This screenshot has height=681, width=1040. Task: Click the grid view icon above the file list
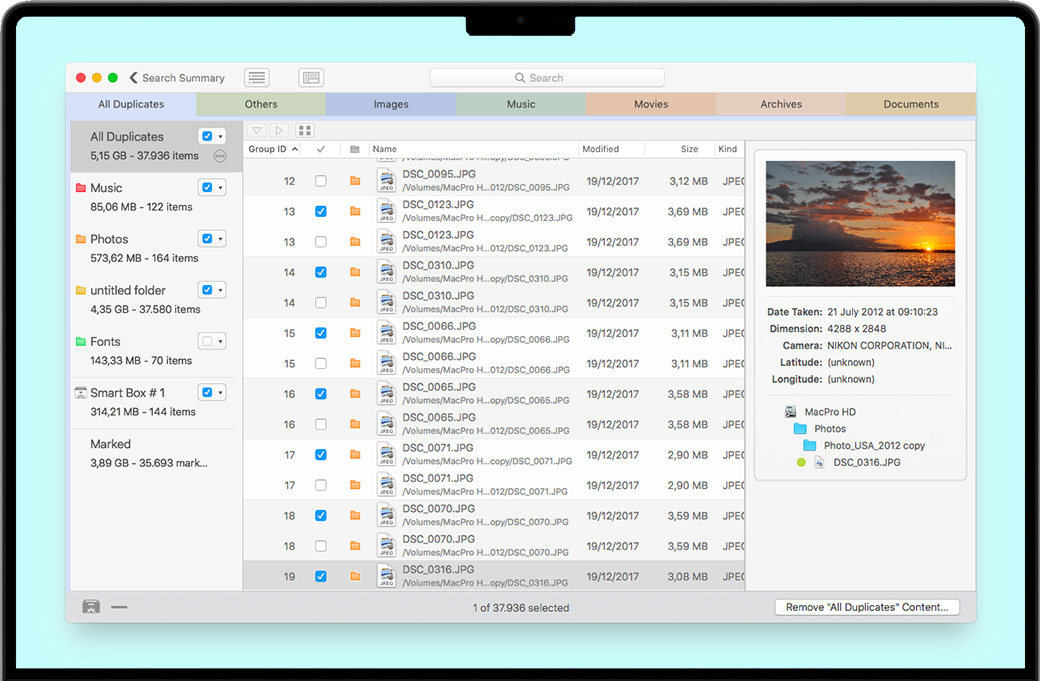[305, 131]
